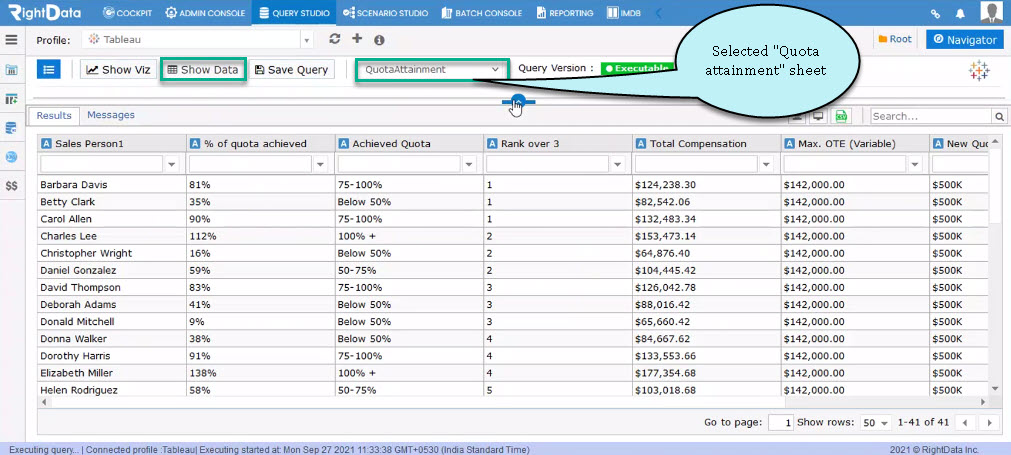The image size is (1011, 455).
Task: Open the QuotaAttainment sheet dropdown
Action: (432, 70)
